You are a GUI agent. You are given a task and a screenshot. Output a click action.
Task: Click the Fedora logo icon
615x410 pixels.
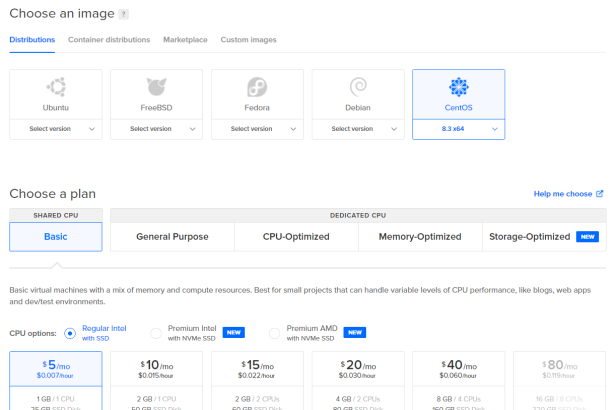pyautogui.click(x=257, y=87)
